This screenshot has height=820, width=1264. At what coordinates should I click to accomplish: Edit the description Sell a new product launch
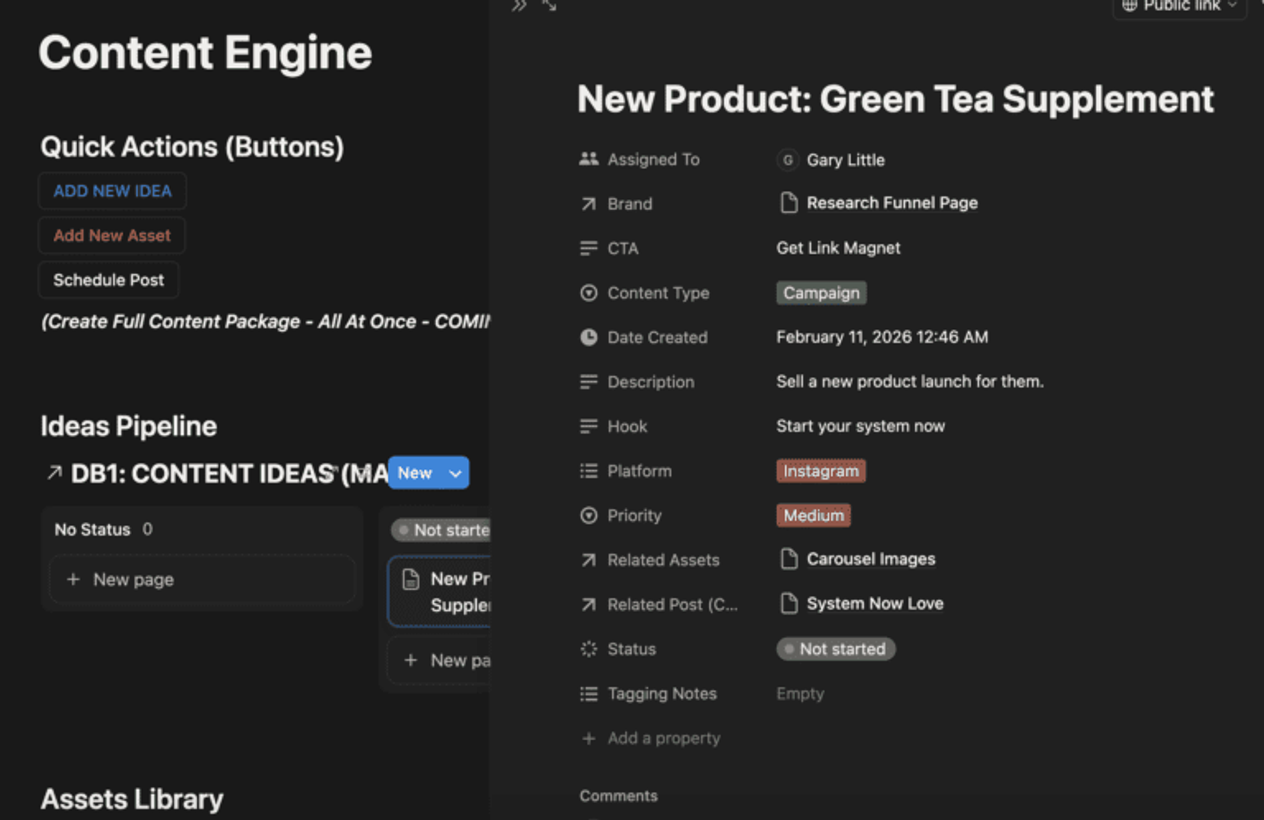pos(909,382)
